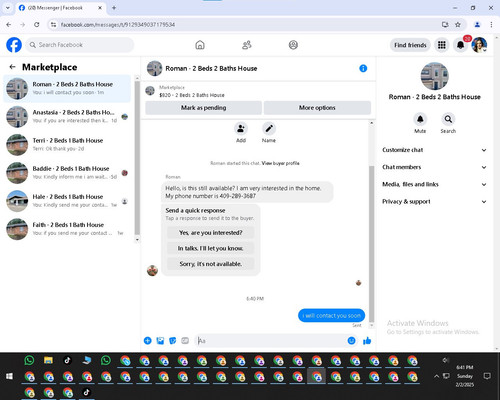This screenshot has width=500, height=400.
Task: Search in conversation using the magnifier icon
Action: tap(448, 119)
